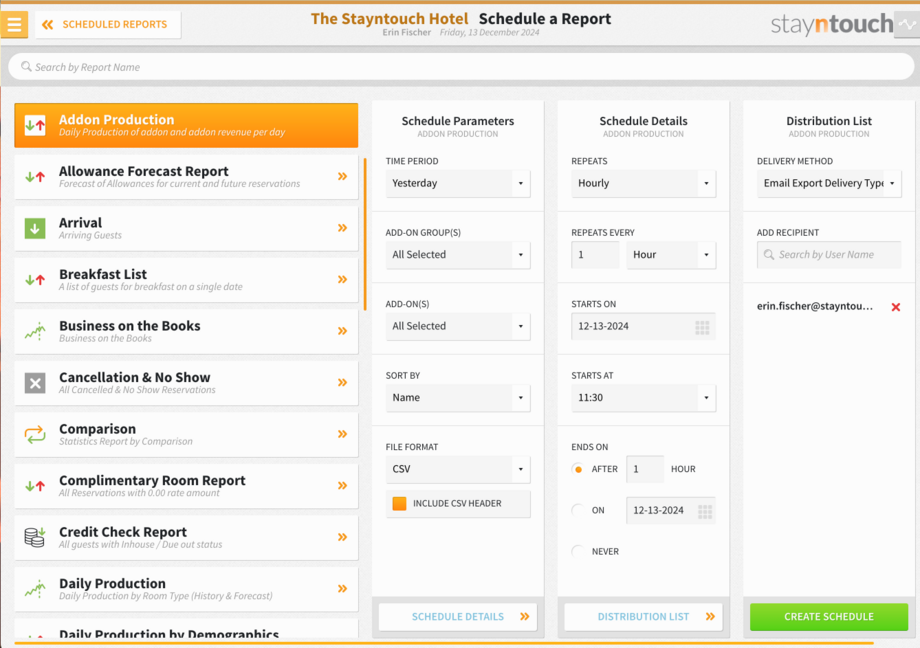Click the Business on the Books chart icon
Viewport: 920px width, 648px height.
(35, 331)
